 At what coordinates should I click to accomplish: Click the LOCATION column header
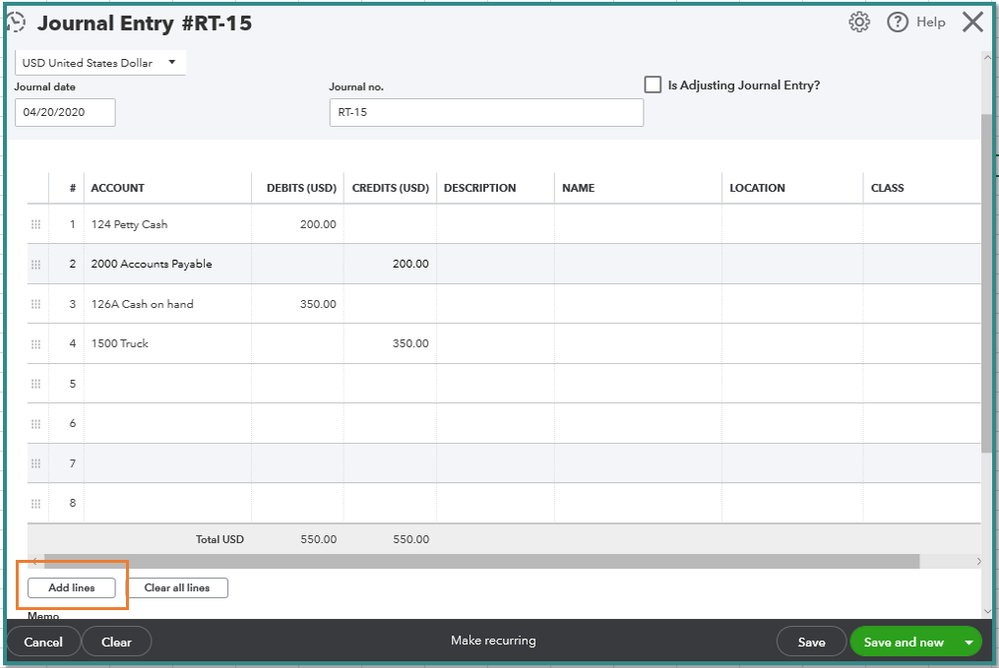coord(757,188)
